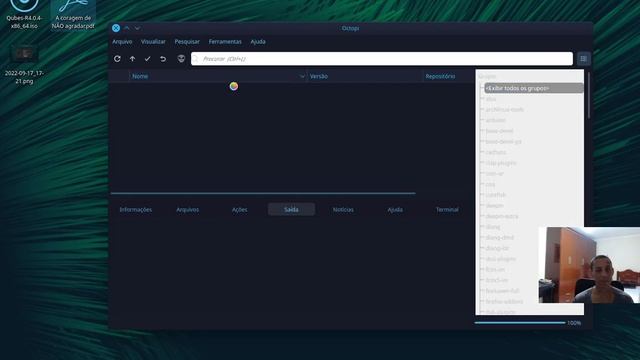Click the up chevron in the Octopi title bar

[127, 28]
